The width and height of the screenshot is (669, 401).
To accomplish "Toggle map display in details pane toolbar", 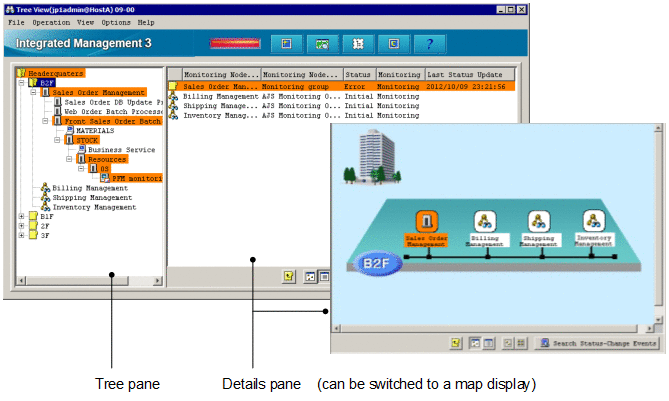I will (x=310, y=277).
